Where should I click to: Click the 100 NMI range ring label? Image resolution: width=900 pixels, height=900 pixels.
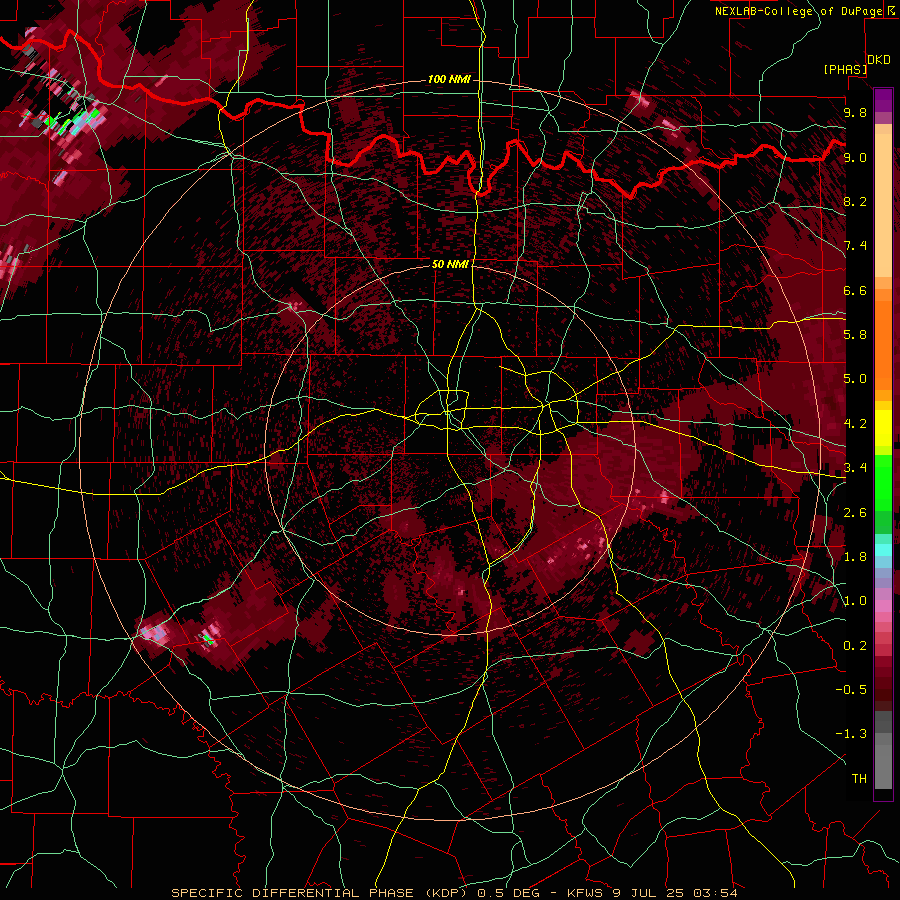coord(449,79)
